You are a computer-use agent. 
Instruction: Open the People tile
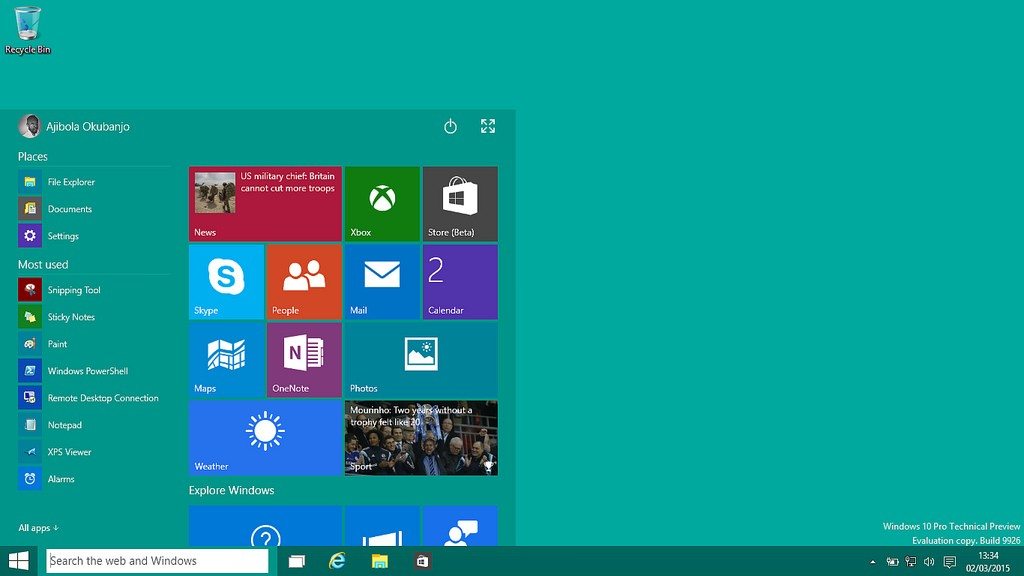[304, 282]
